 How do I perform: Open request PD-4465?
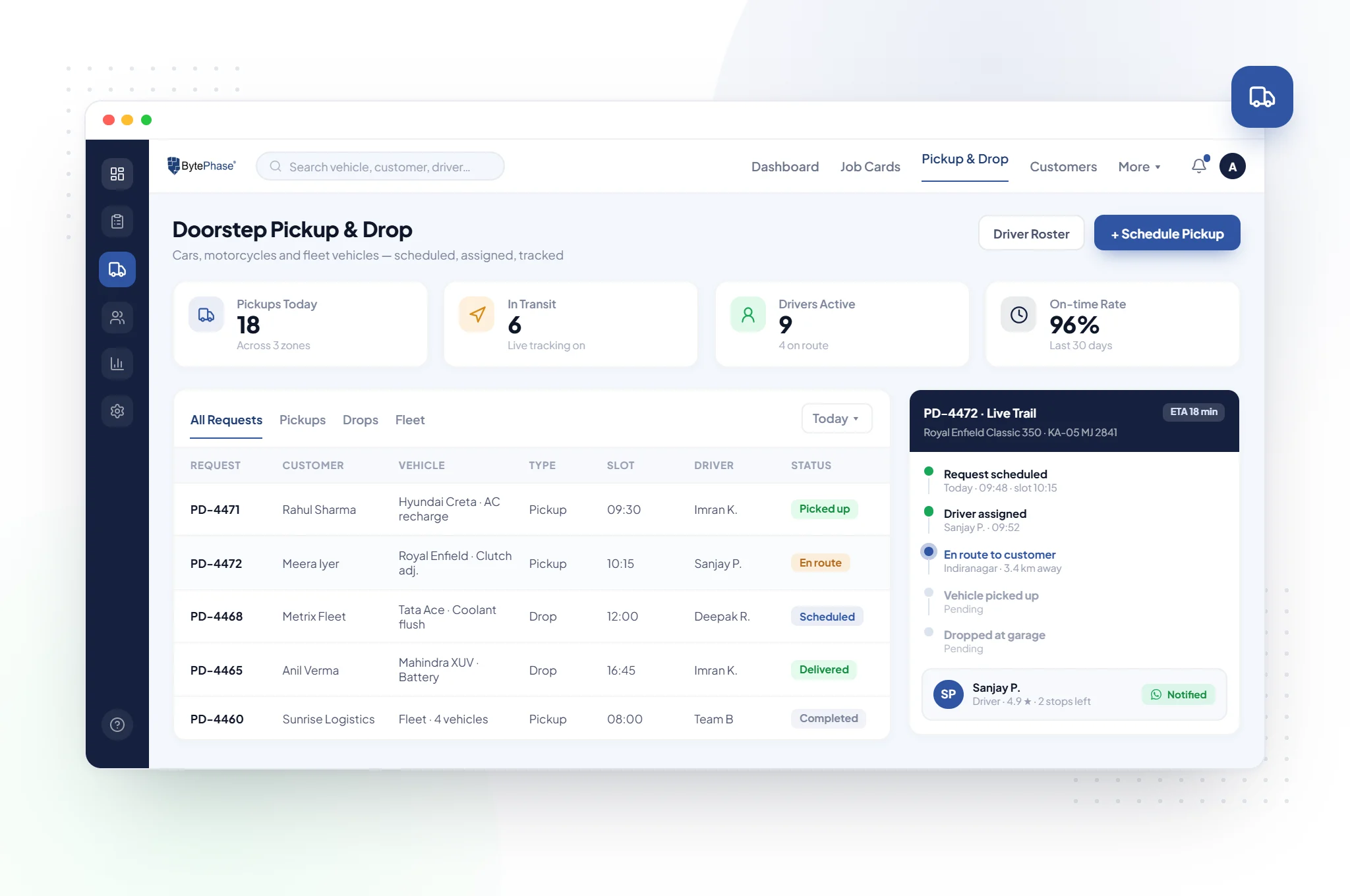[216, 670]
